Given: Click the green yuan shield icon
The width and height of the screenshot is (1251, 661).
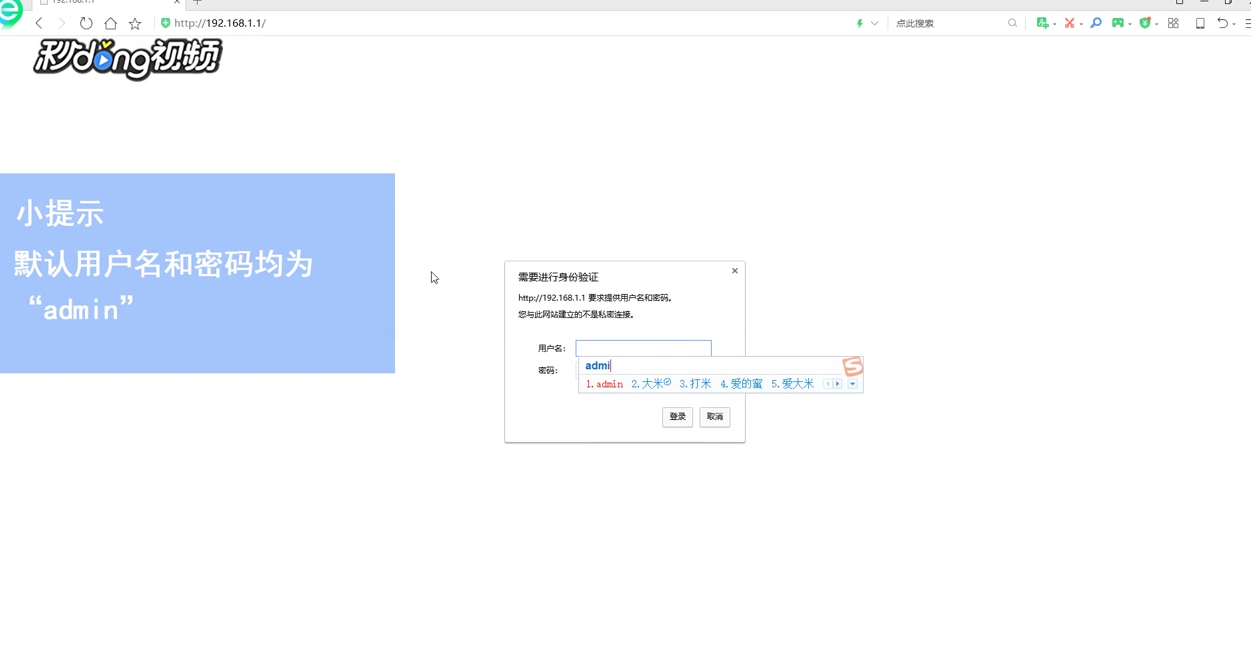Looking at the screenshot, I should click(x=1145, y=23).
